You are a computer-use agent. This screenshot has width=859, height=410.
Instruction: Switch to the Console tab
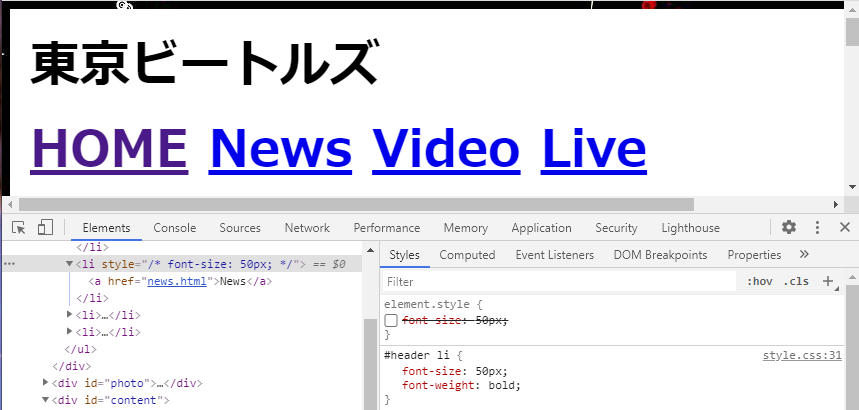tap(174, 228)
